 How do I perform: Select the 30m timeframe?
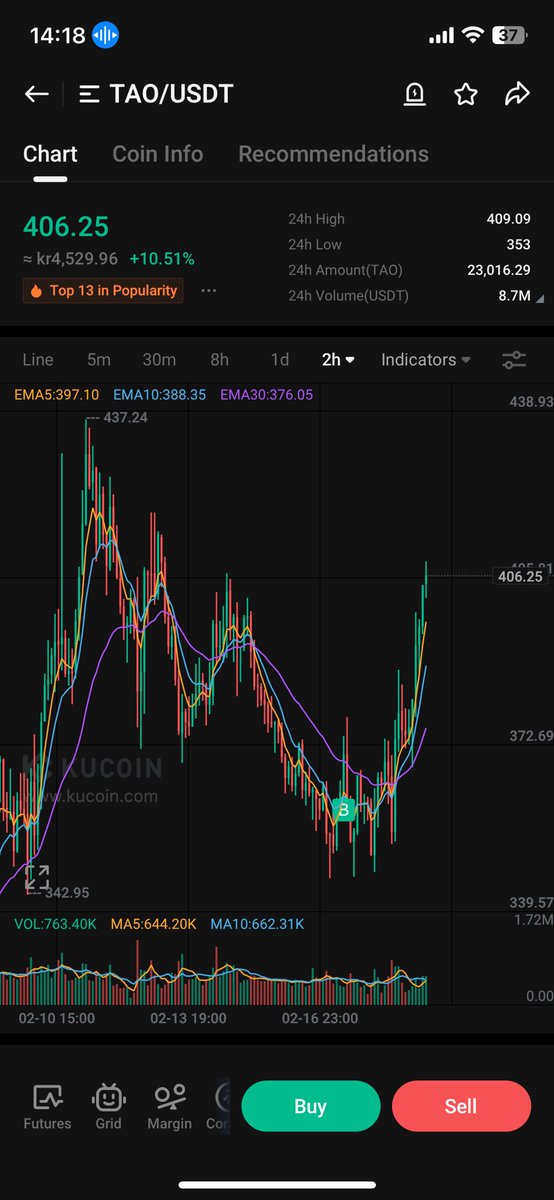(159, 360)
